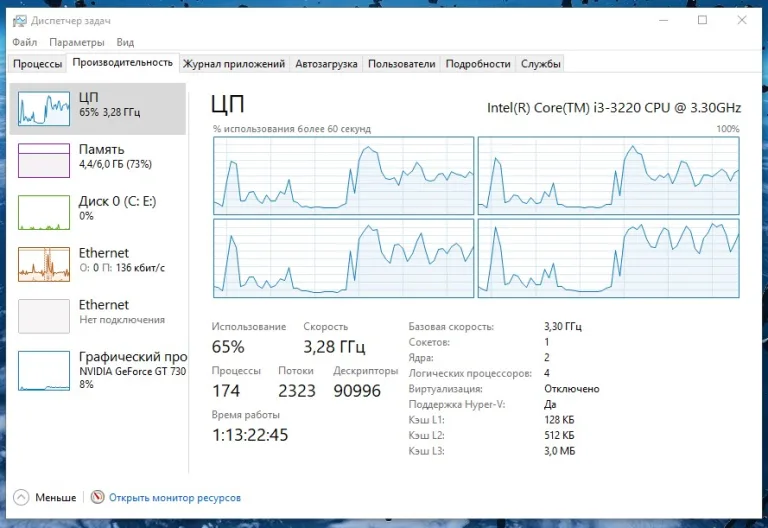Click the Task Manager title bar icon
The image size is (768, 528).
20,21
